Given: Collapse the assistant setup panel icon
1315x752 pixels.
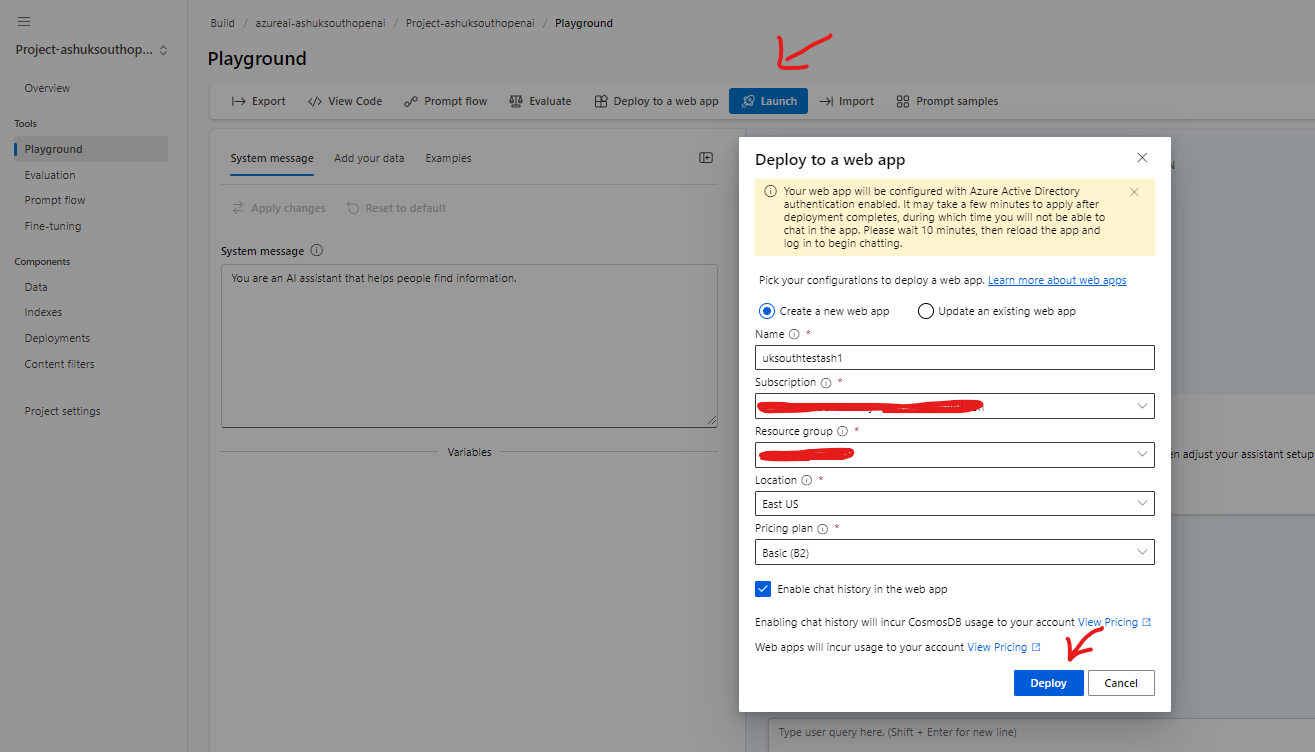Looking at the screenshot, I should 706,158.
